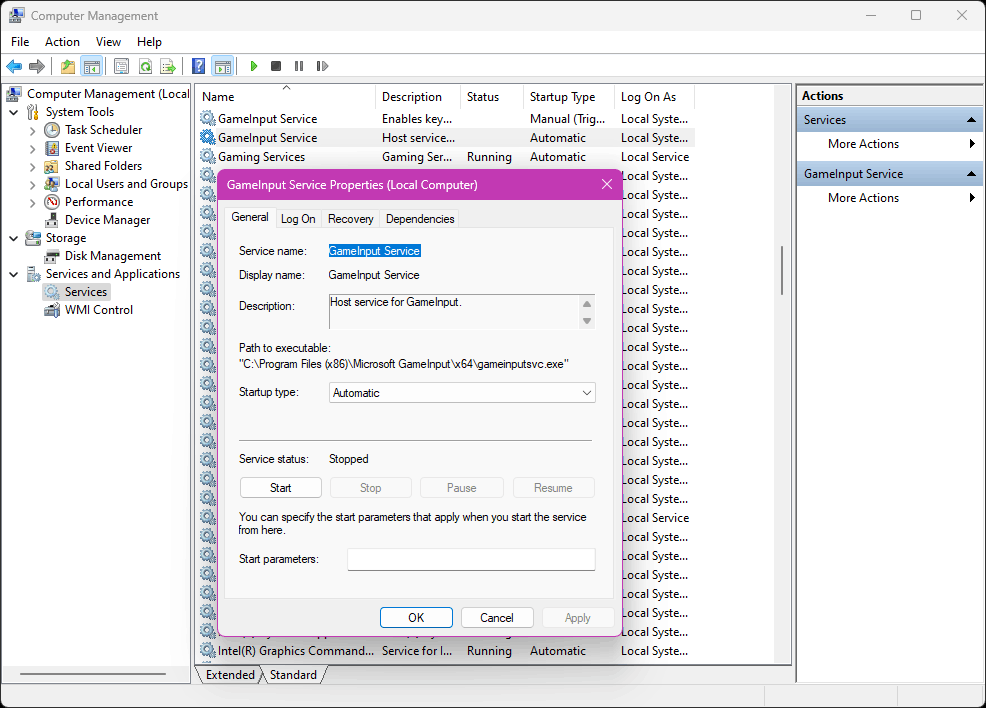This screenshot has width=986, height=708.
Task: Close the GameInput Service Properties dialog
Action: coord(607,184)
